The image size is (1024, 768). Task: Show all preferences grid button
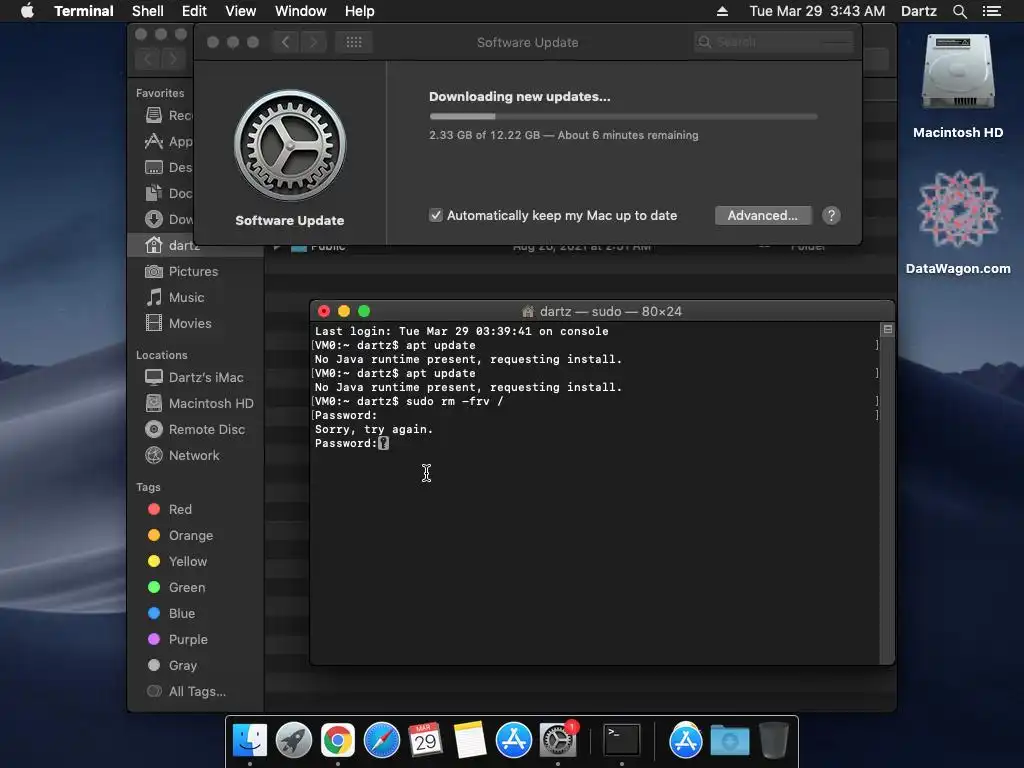point(353,42)
